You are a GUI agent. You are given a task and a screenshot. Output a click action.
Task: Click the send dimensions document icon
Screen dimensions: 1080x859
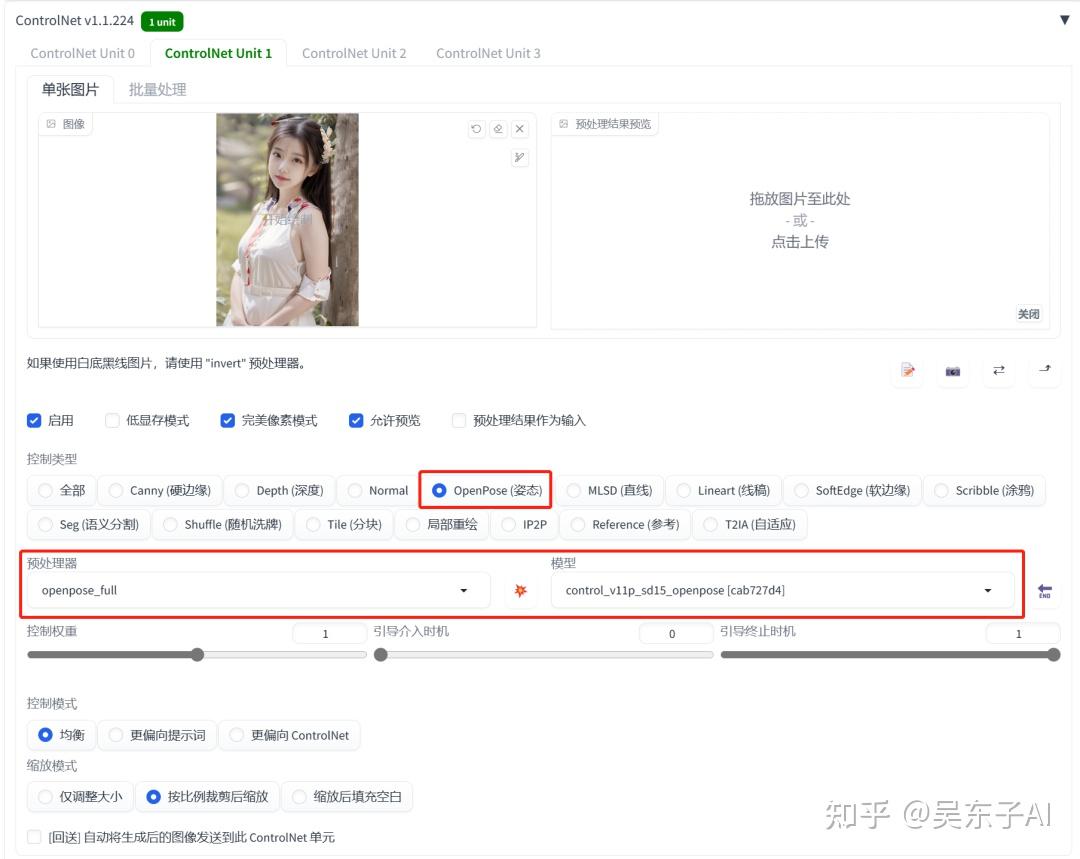(x=907, y=371)
